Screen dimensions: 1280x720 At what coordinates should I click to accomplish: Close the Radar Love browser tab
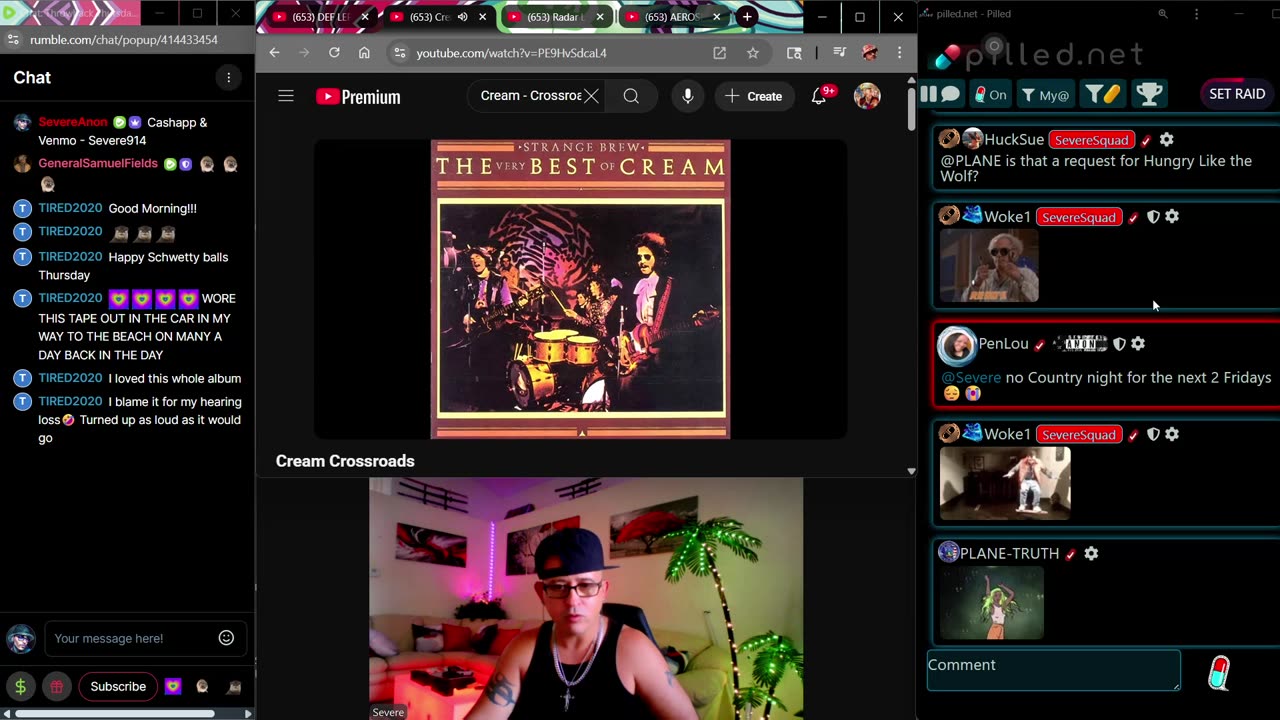pyautogui.click(x=599, y=17)
